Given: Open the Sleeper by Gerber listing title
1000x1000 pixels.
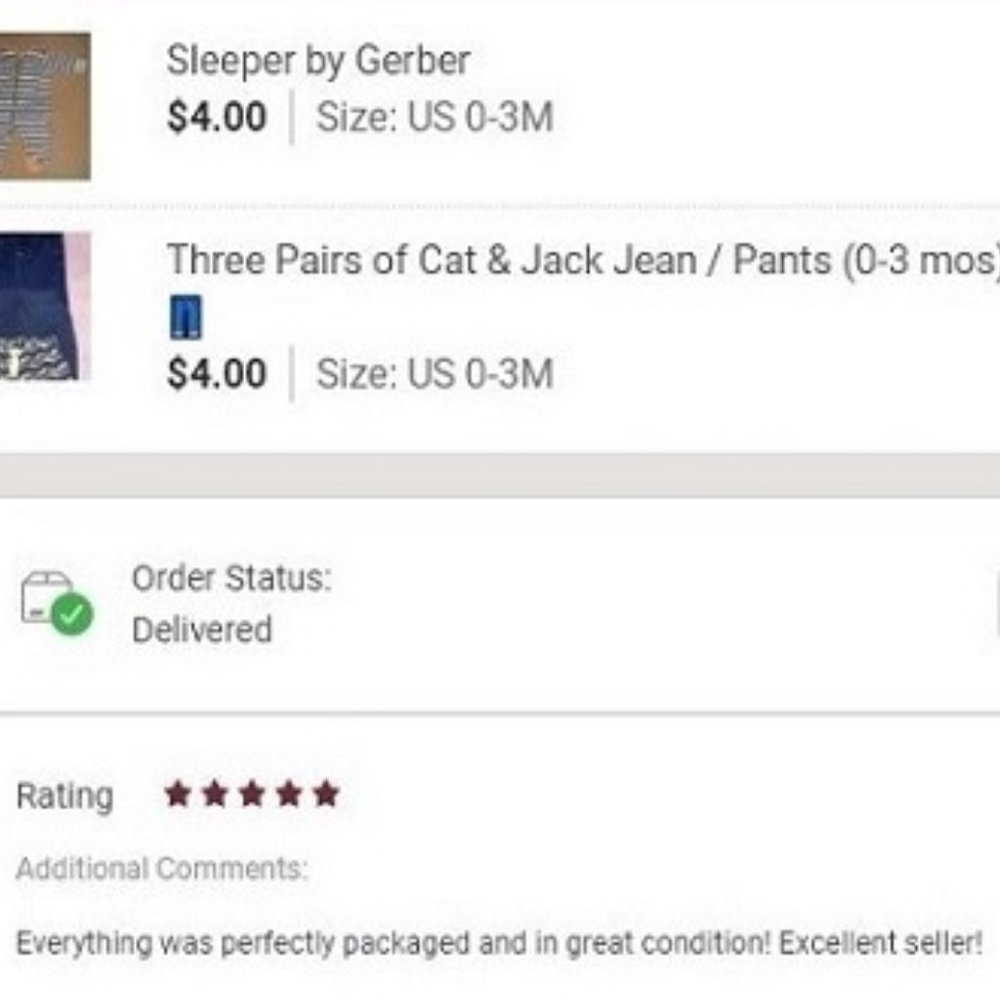Looking at the screenshot, I should 318,61.
